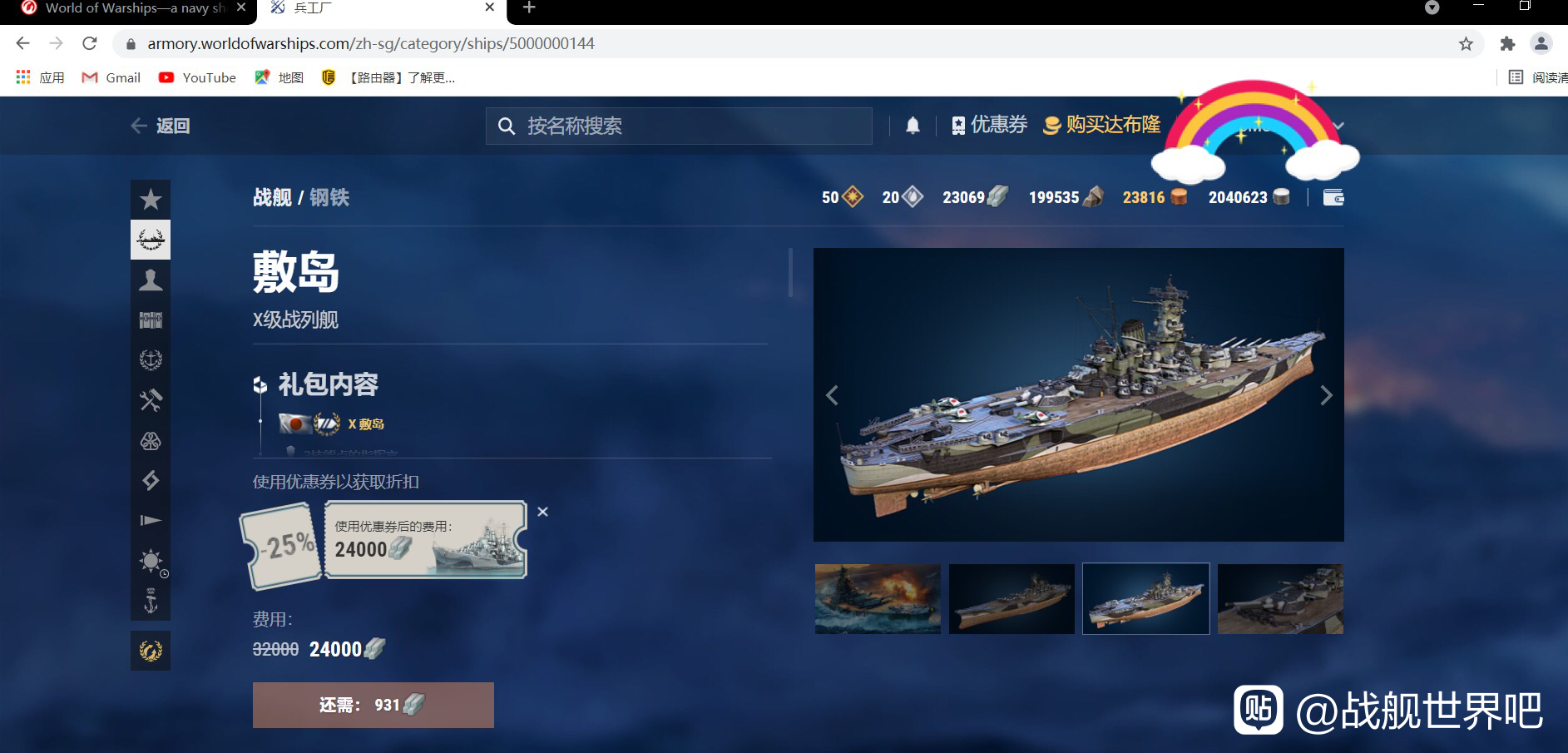1568x753 pixels.
Task: Open the wallet icon next to currencies
Action: pyautogui.click(x=1333, y=197)
